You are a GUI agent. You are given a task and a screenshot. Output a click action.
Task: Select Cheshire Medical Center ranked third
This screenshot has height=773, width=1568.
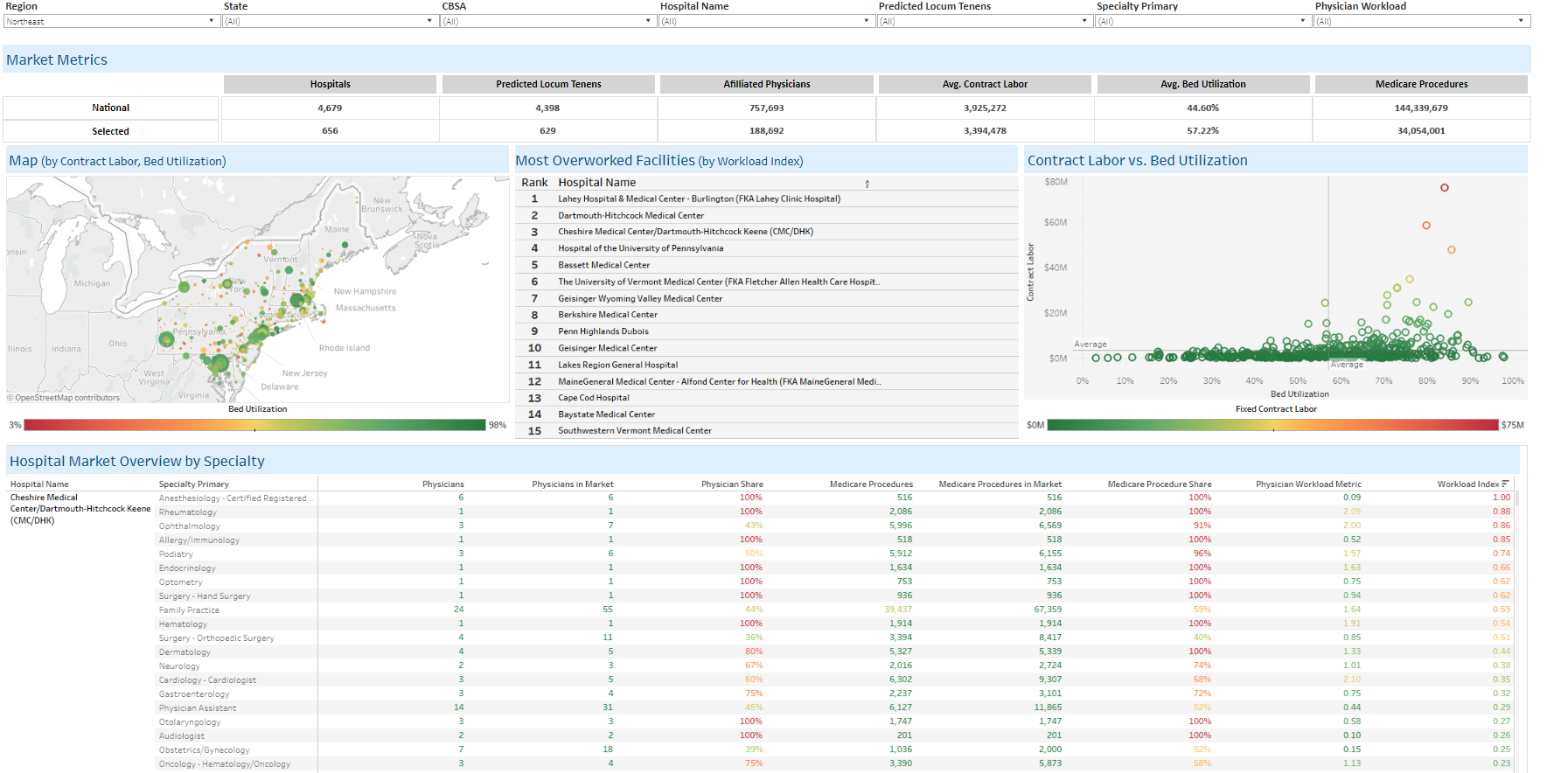[767, 232]
